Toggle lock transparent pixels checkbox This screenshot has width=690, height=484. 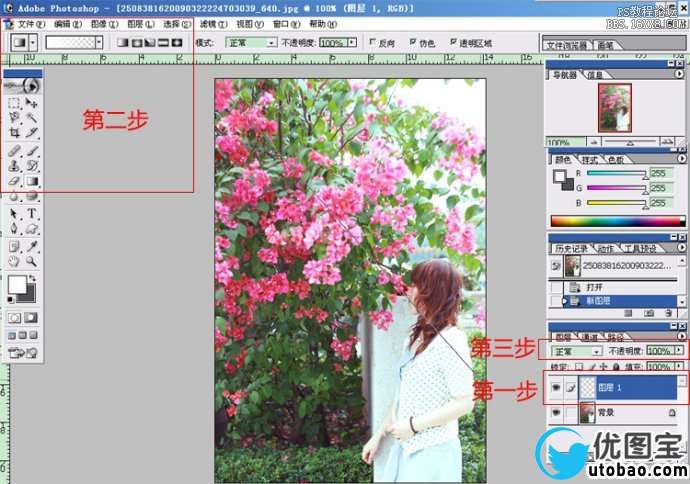click(x=579, y=366)
